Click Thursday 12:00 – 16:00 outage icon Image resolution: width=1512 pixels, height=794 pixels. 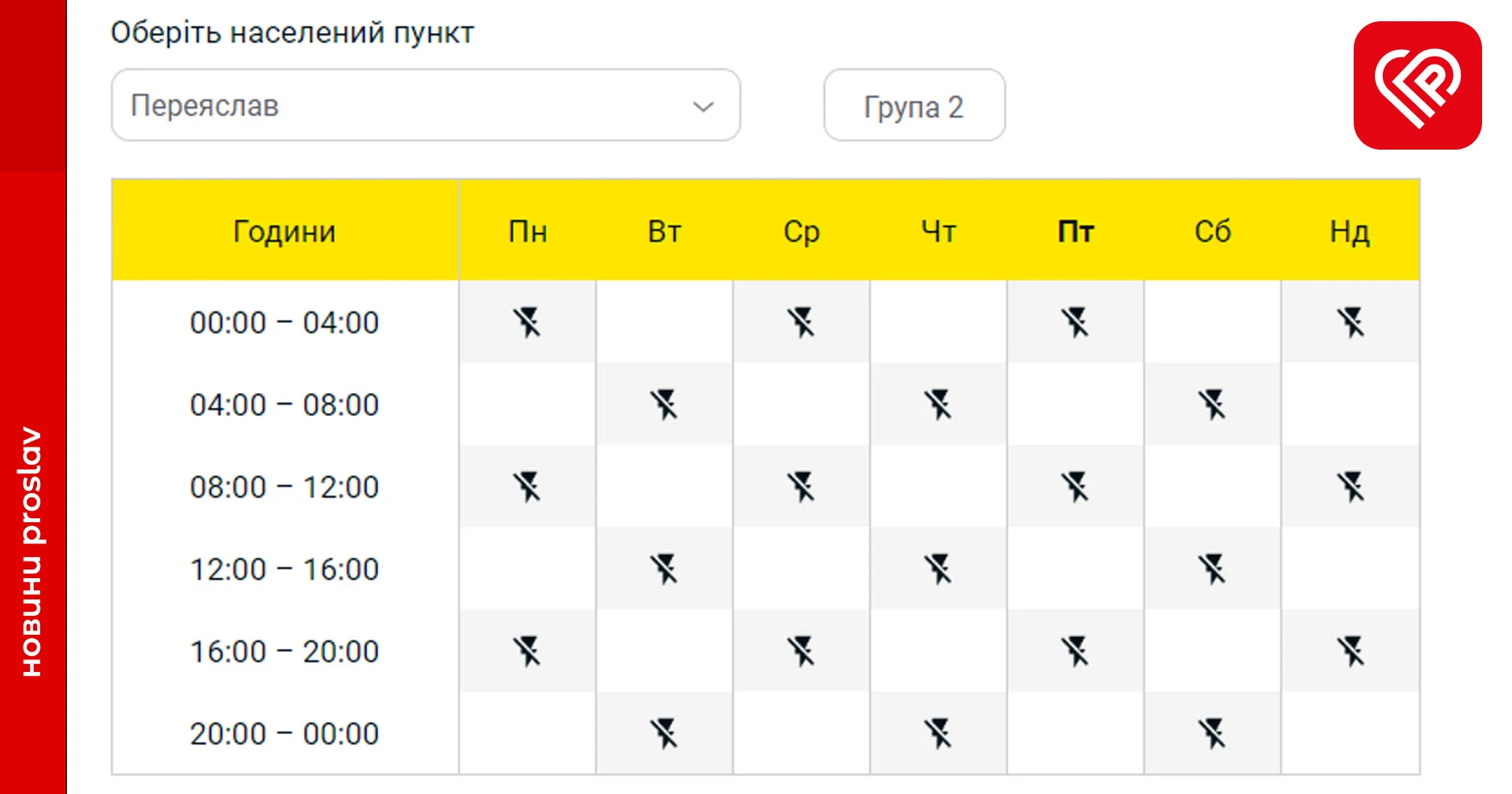coord(938,569)
